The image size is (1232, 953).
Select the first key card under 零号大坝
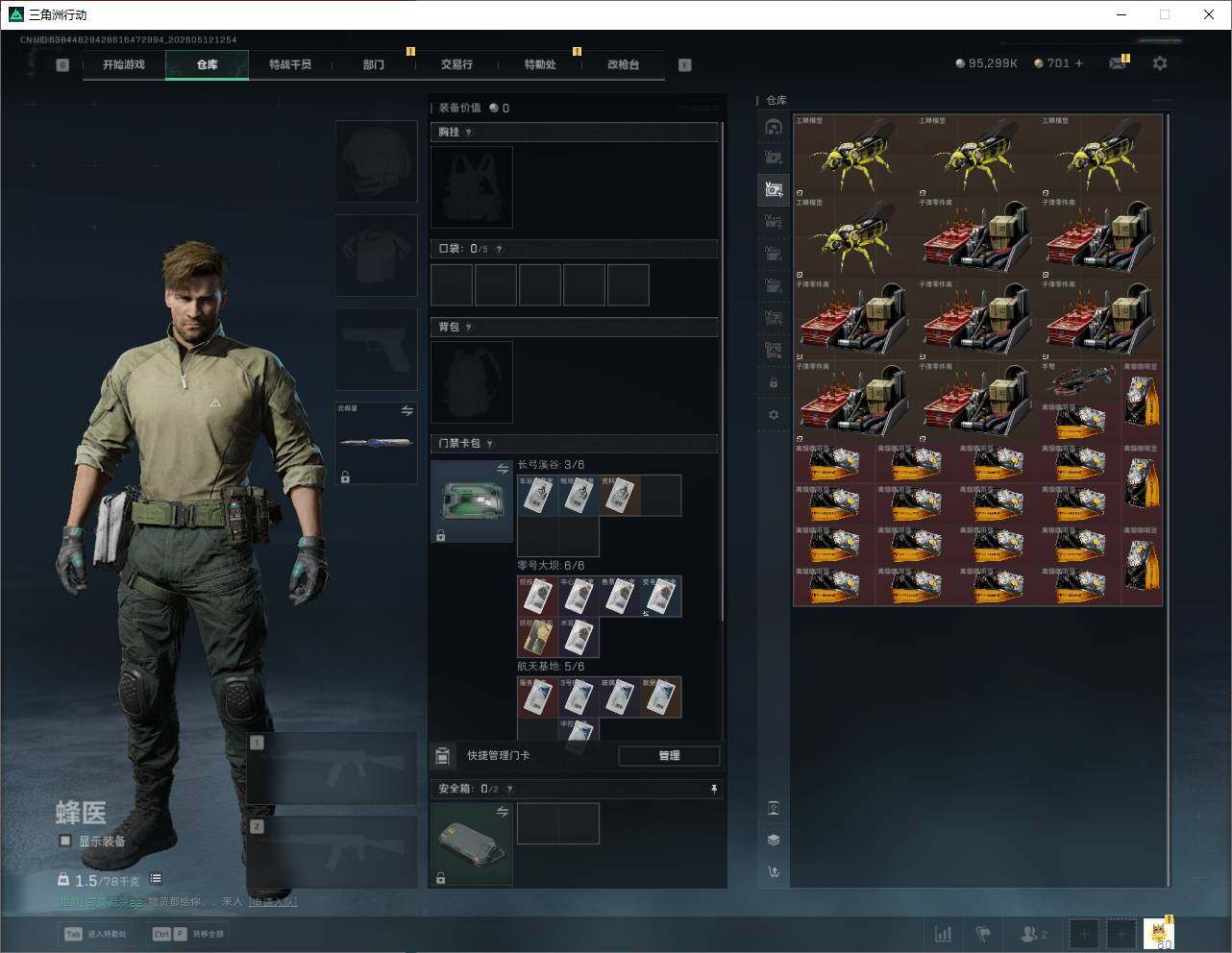click(x=537, y=597)
